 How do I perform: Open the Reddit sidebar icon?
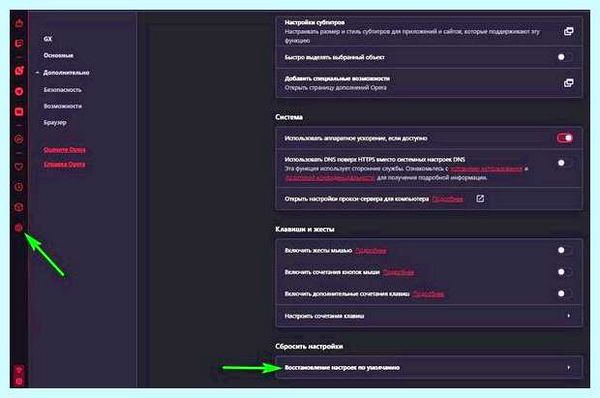click(19, 91)
